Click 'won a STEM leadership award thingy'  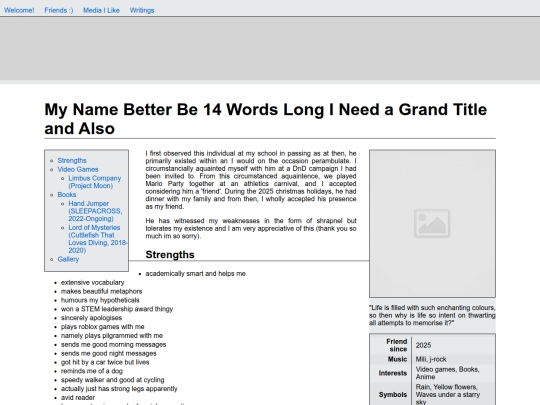(x=117, y=309)
